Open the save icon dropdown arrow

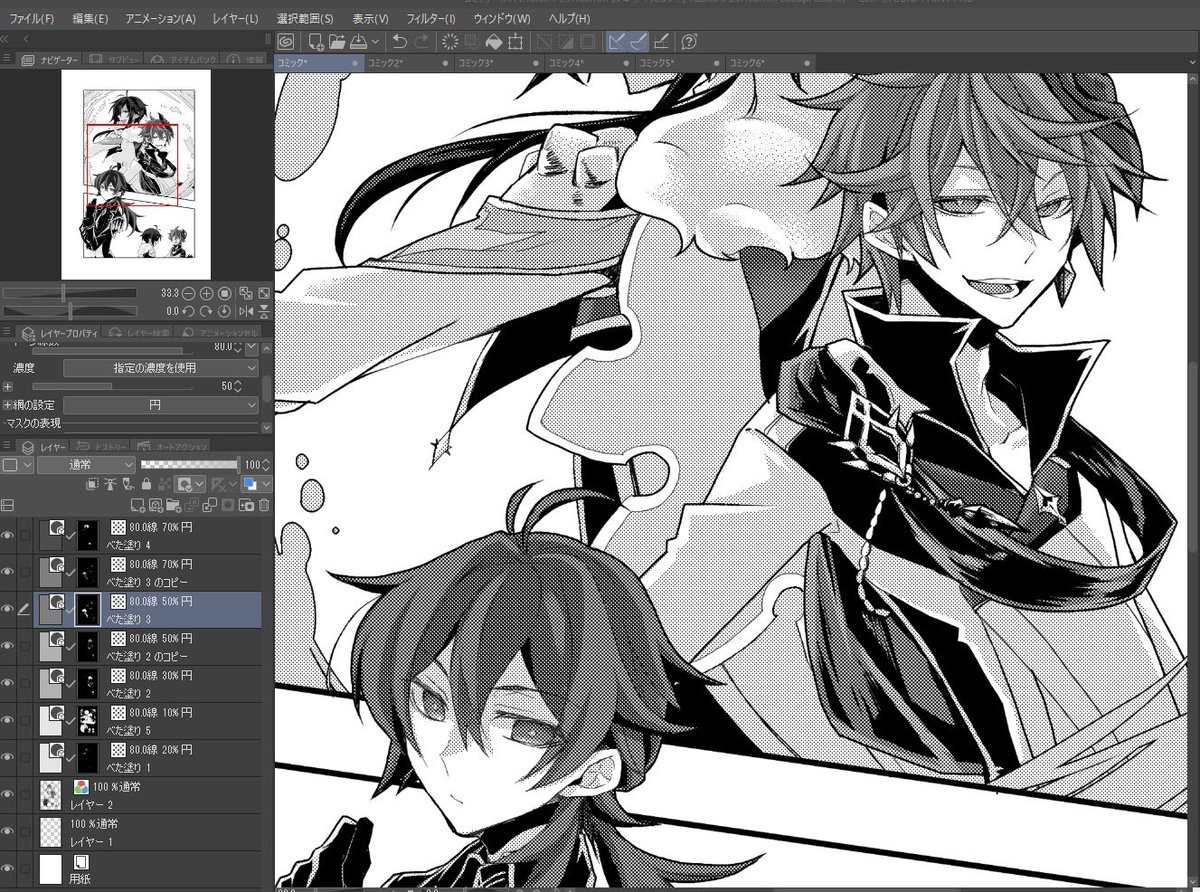pos(375,42)
